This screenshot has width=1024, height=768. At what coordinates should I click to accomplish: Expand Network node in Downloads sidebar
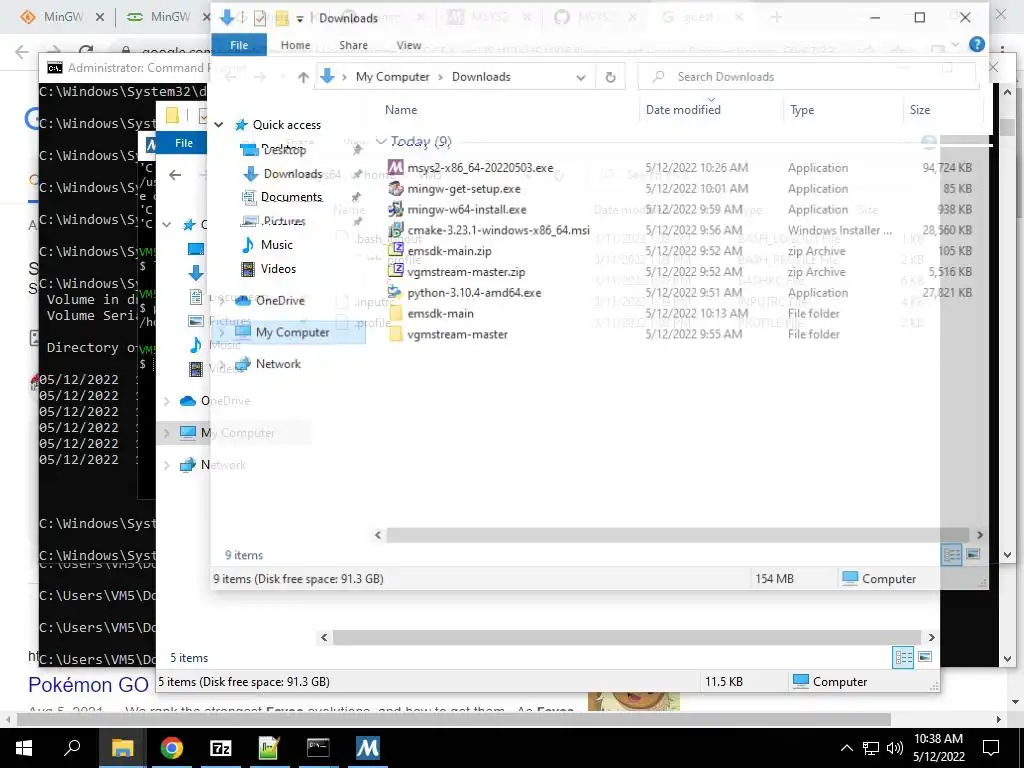(x=222, y=364)
